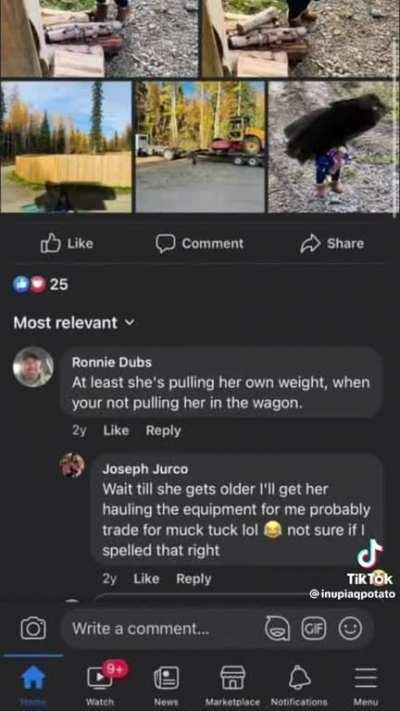The height and width of the screenshot is (711, 400).
Task: Like Joseph Jurco's reply
Action: 146,579
